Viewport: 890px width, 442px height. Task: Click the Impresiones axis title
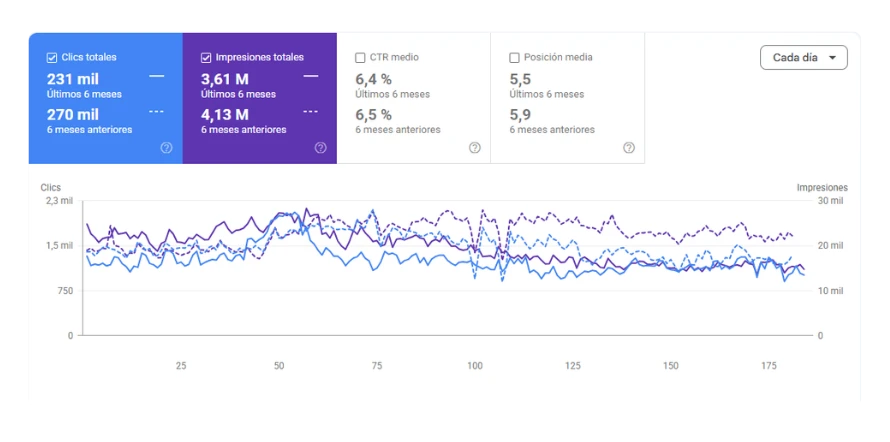[x=822, y=188]
